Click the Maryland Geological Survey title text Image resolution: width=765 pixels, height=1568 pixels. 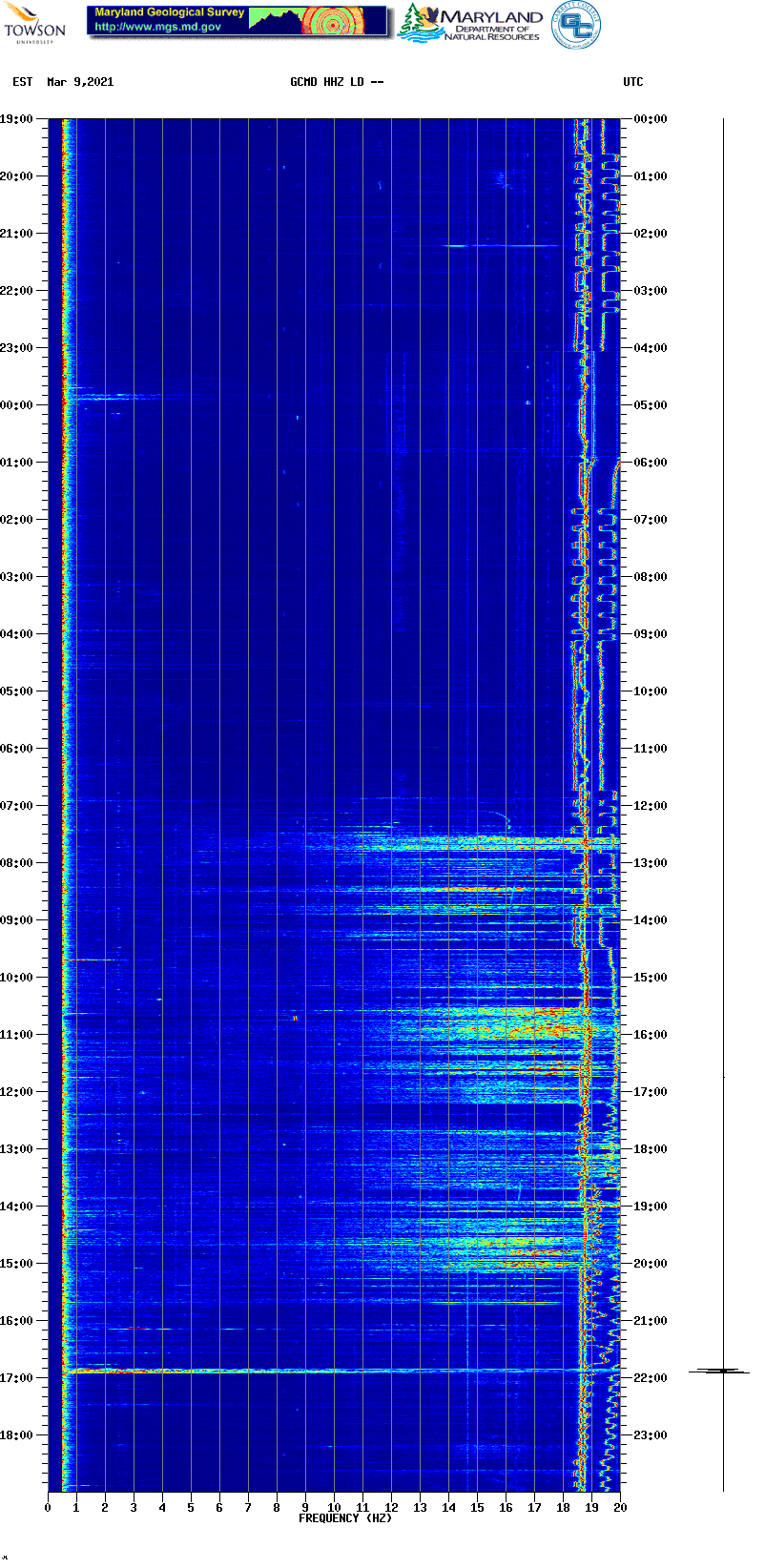[x=169, y=12]
